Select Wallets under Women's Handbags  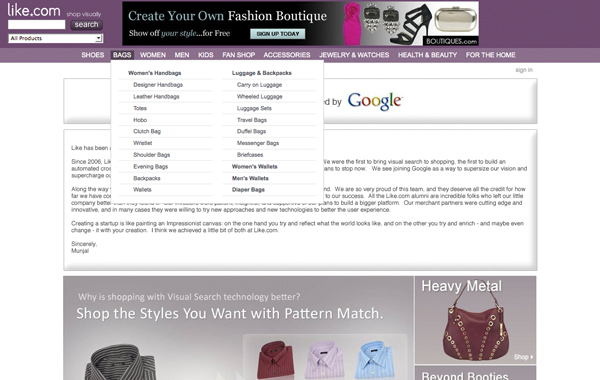[x=142, y=189]
